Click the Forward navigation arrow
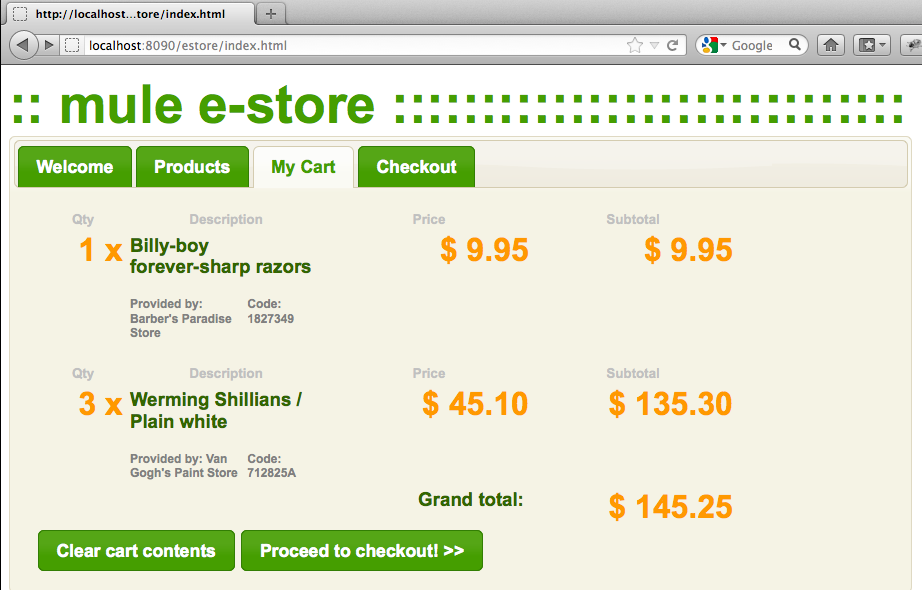This screenshot has height=590, width=922. coord(48,44)
